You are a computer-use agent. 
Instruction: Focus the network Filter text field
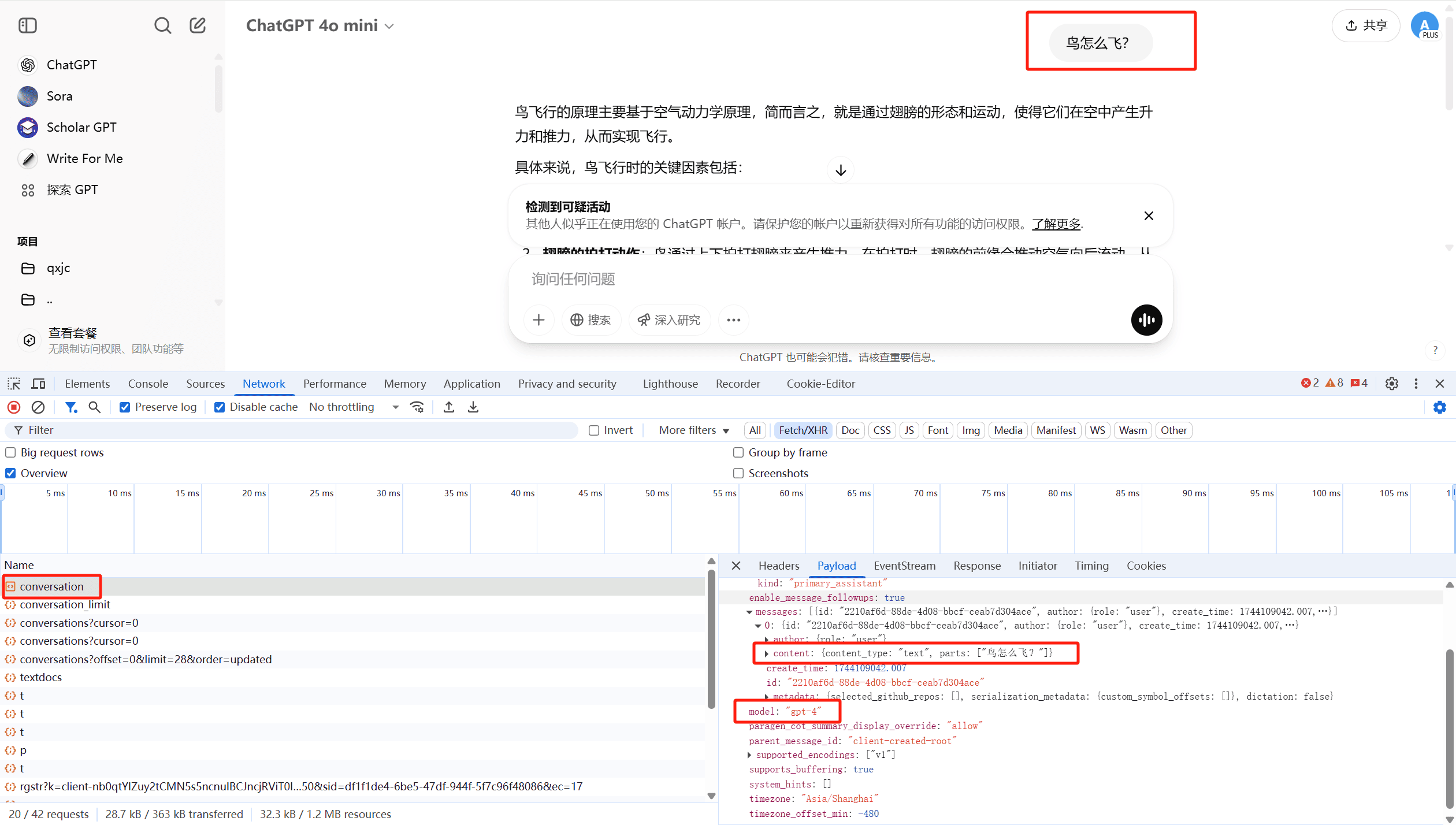click(x=291, y=430)
